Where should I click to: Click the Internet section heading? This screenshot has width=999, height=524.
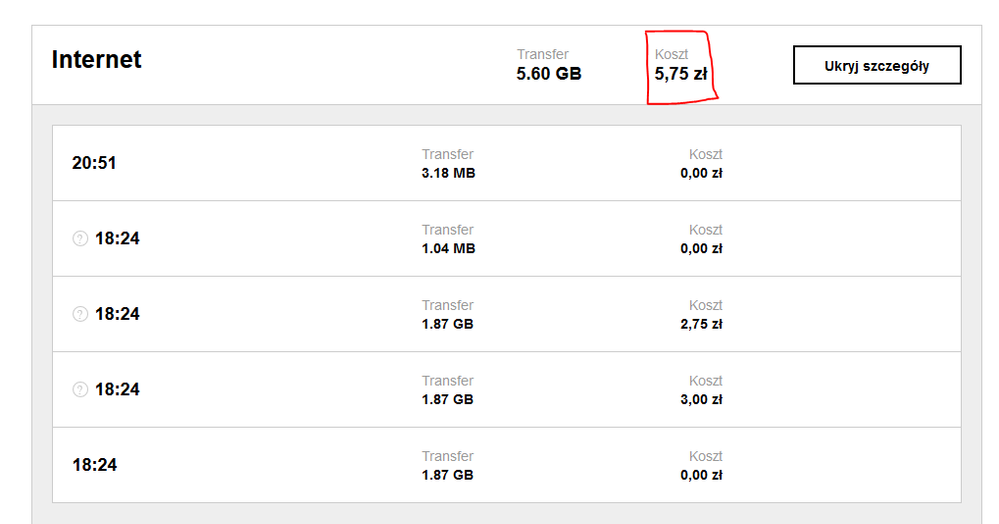(97, 60)
